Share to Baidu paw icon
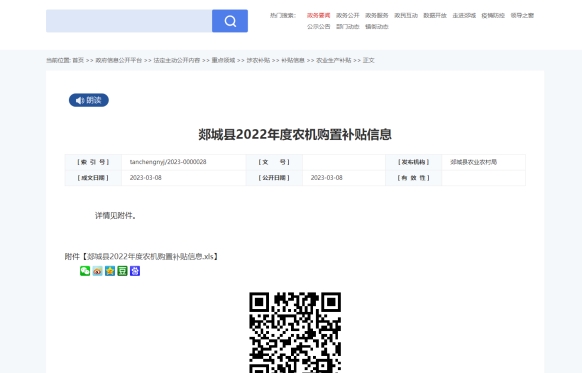The height and width of the screenshot is (373, 582). (135, 271)
